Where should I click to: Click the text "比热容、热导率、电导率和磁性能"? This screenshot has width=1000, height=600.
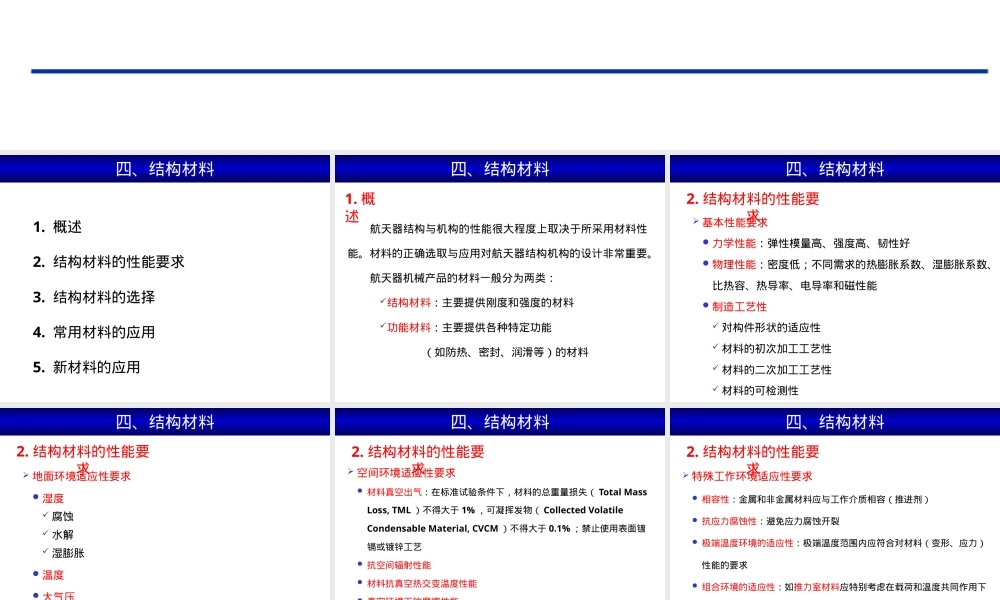[x=795, y=286]
